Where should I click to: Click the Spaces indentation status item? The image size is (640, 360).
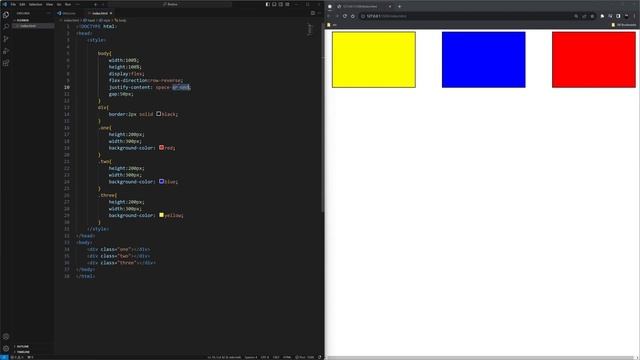tap(251, 357)
